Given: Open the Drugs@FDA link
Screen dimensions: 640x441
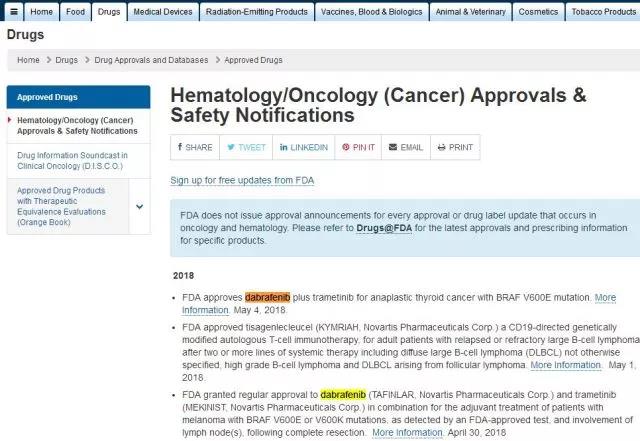Looking at the screenshot, I should [384, 228].
